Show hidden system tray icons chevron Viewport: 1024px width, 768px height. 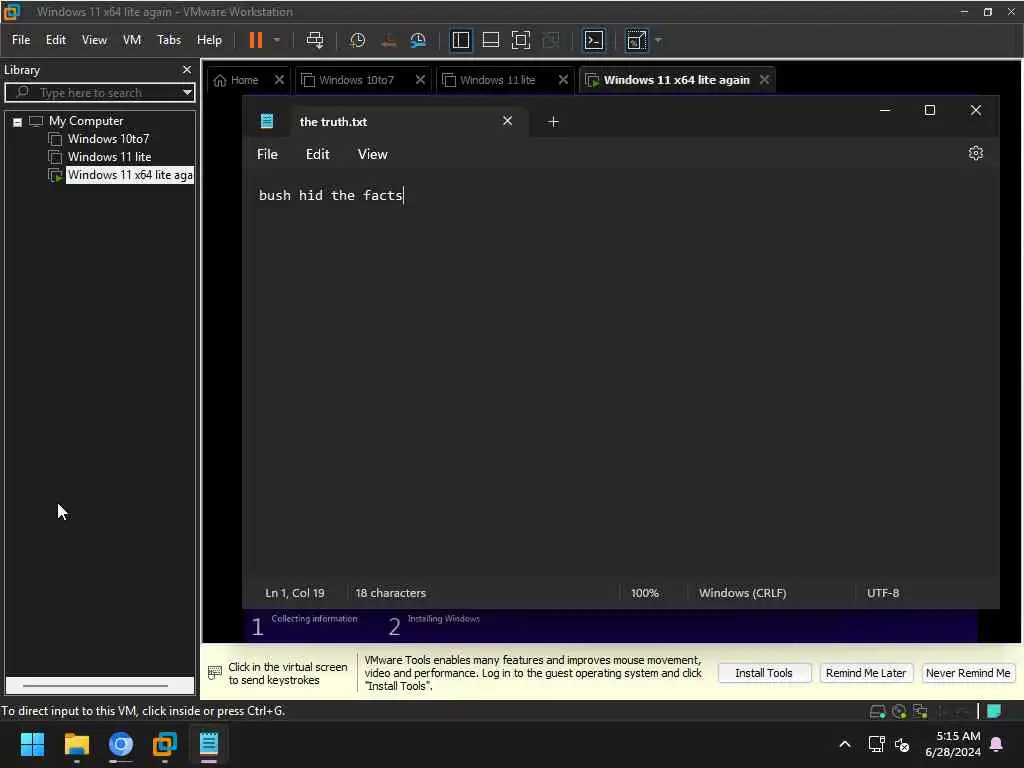[844, 744]
